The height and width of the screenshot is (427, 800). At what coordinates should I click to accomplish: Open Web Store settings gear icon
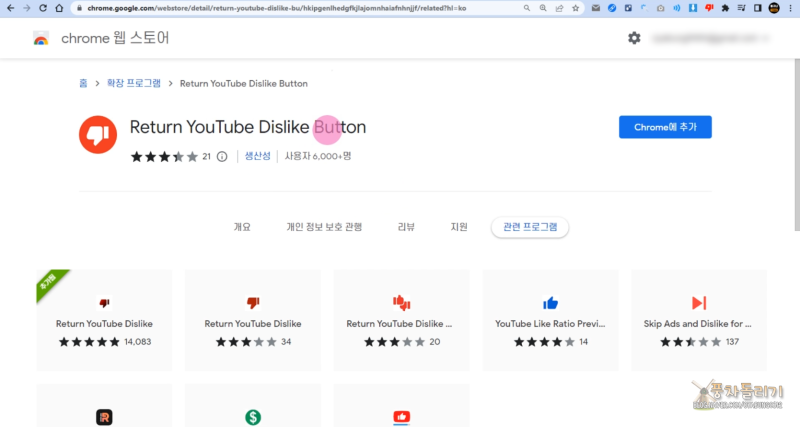coord(634,38)
